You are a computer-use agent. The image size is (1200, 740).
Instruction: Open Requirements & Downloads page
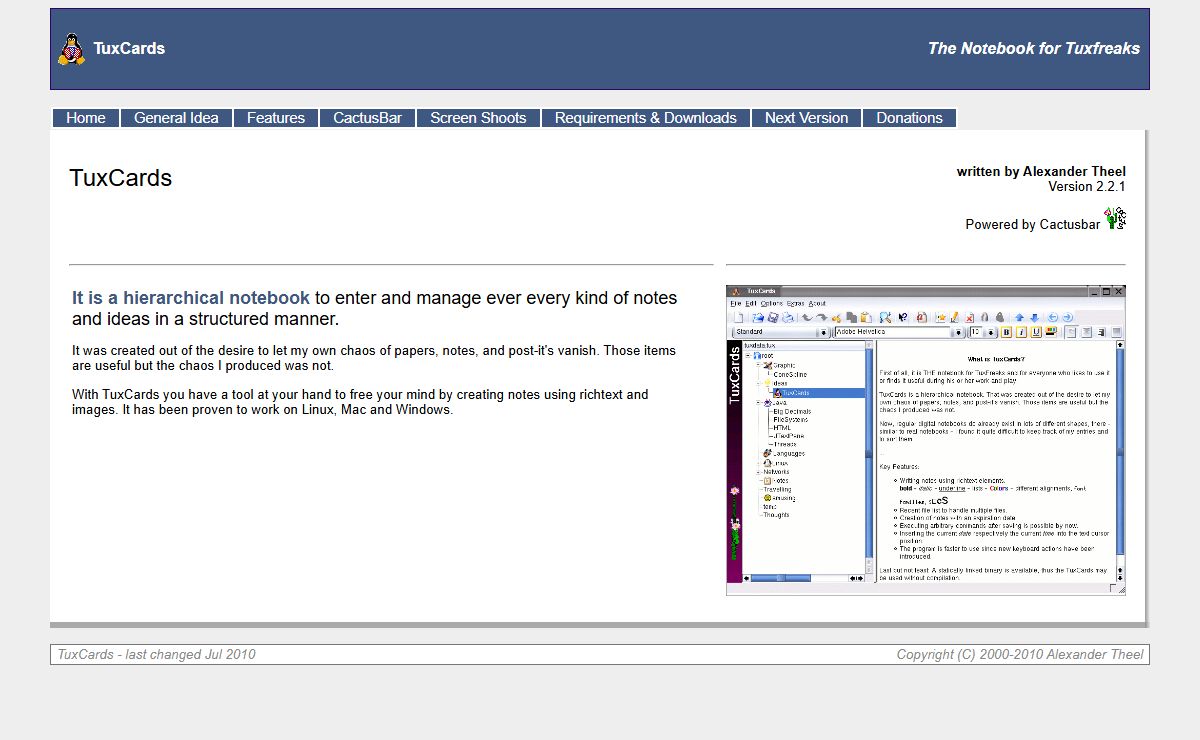(x=645, y=118)
